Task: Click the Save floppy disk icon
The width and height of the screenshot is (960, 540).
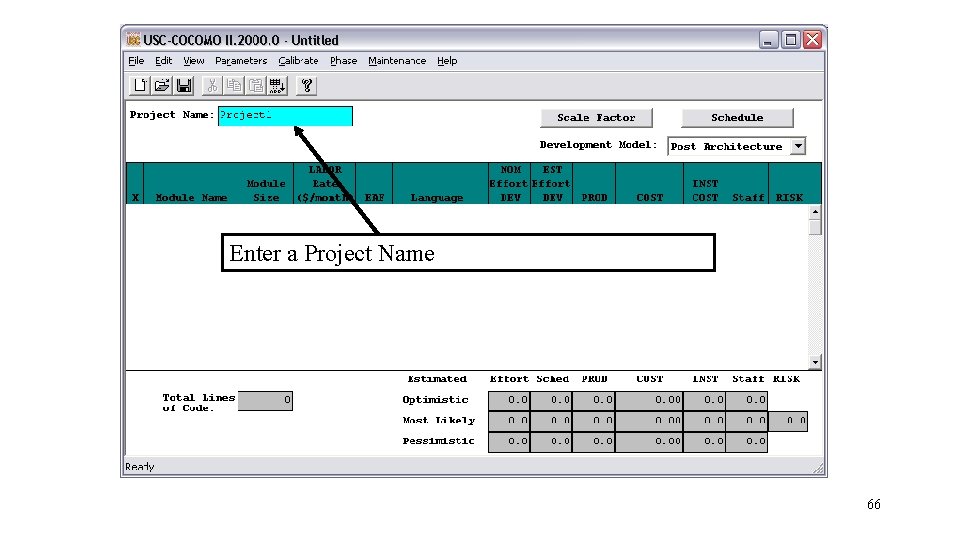Action: tap(184, 86)
